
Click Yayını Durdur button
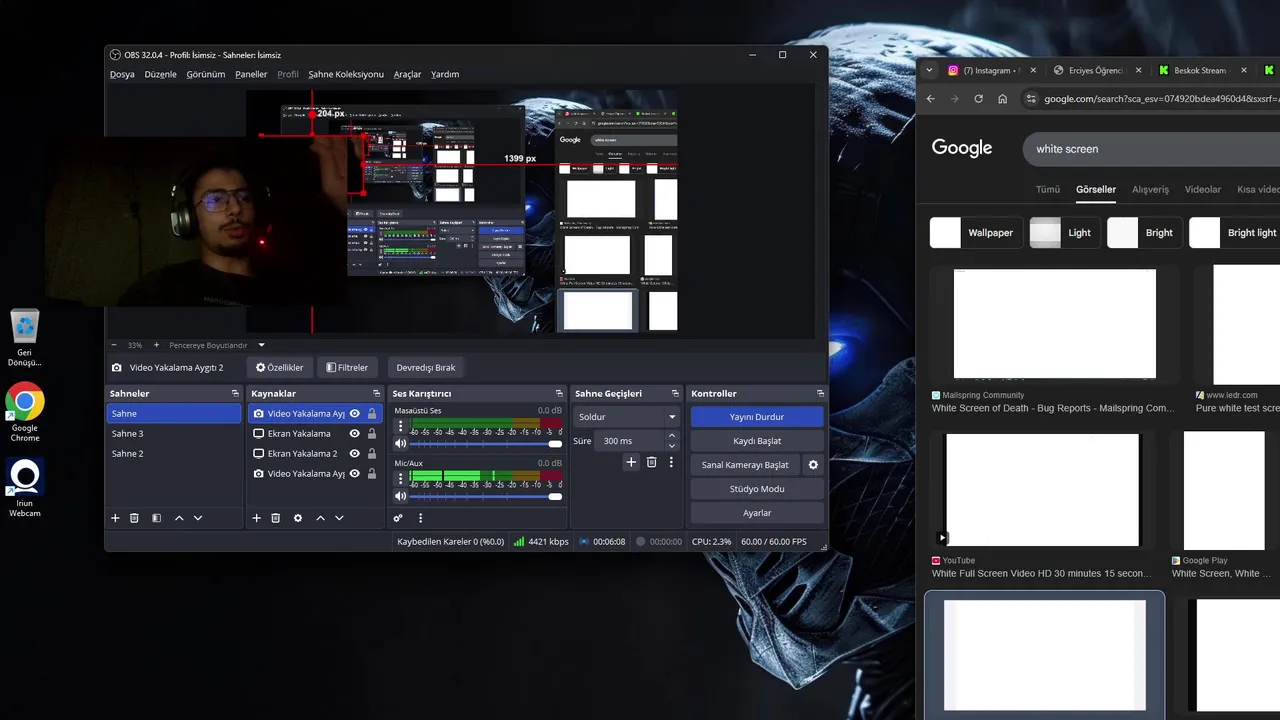(757, 417)
